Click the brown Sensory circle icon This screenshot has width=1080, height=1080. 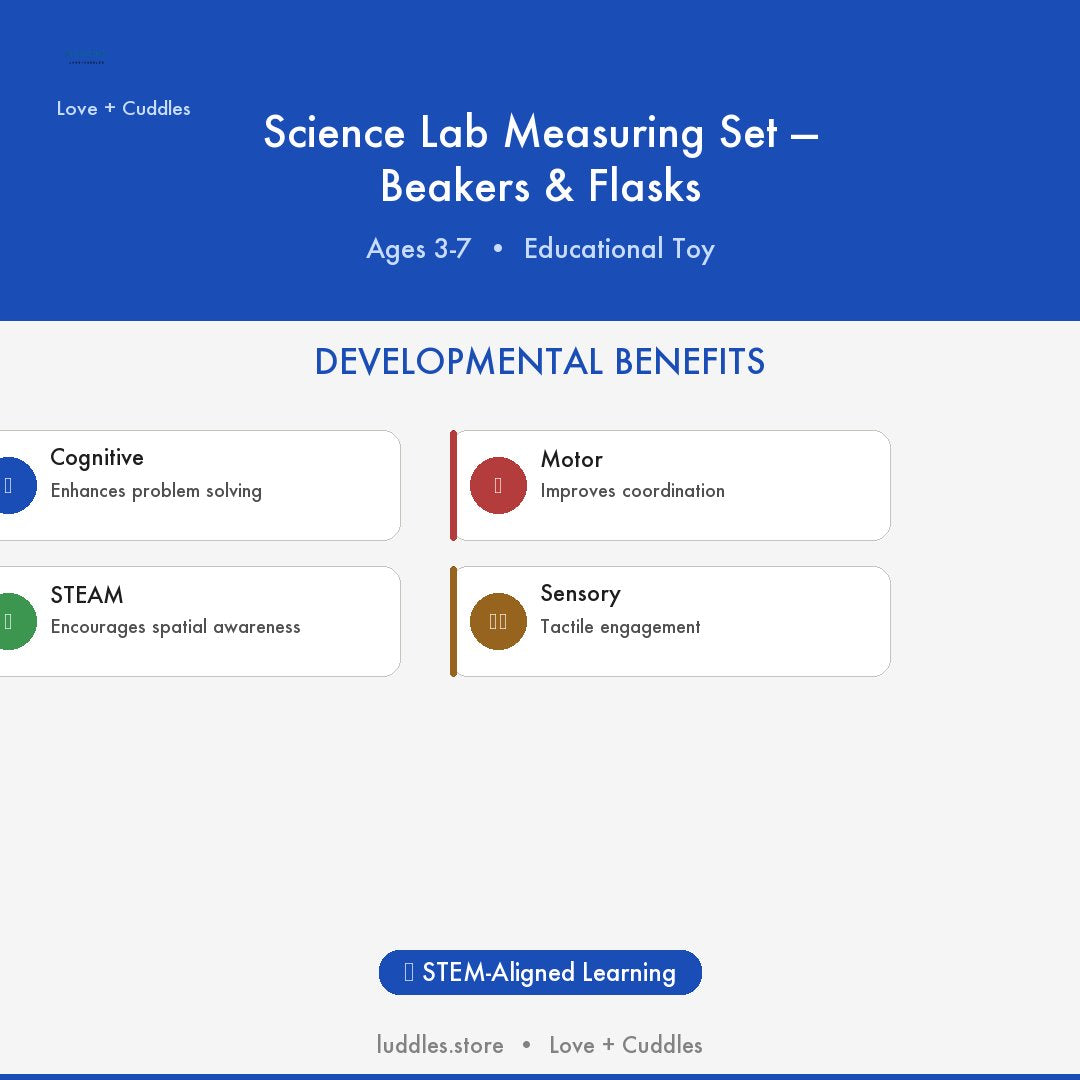tap(498, 621)
